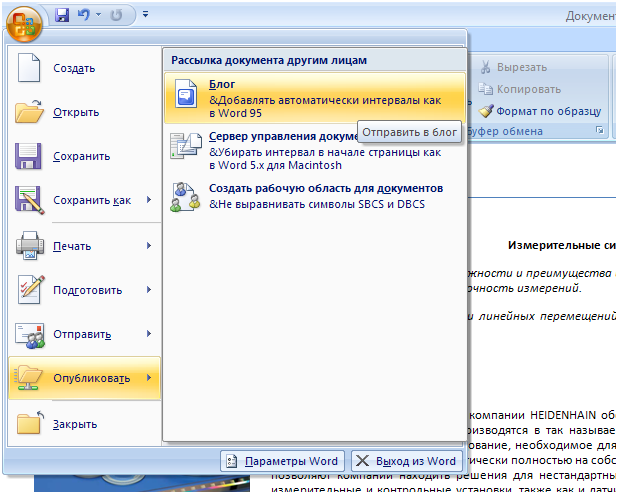Viewport: 618px width, 494px height.
Task: Select the Сохранить как menu entry
Action: pyautogui.click(x=92, y=200)
